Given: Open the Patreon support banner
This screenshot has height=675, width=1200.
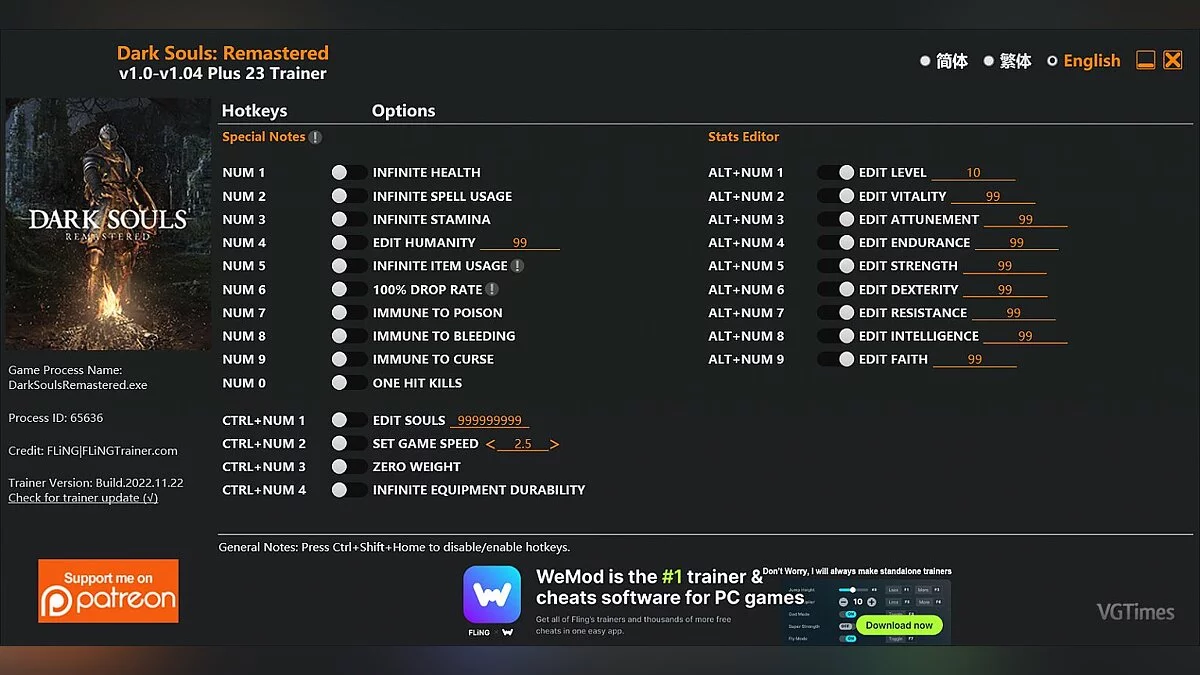Looking at the screenshot, I should coord(108,591).
